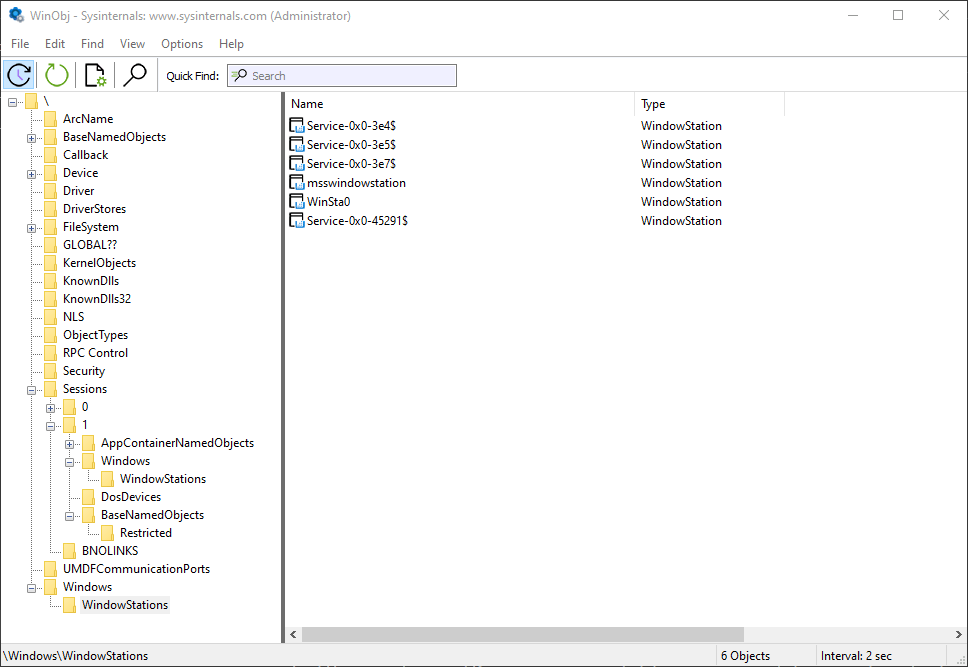968x667 pixels.
Task: Open properties using the document gear icon
Action: [x=96, y=75]
